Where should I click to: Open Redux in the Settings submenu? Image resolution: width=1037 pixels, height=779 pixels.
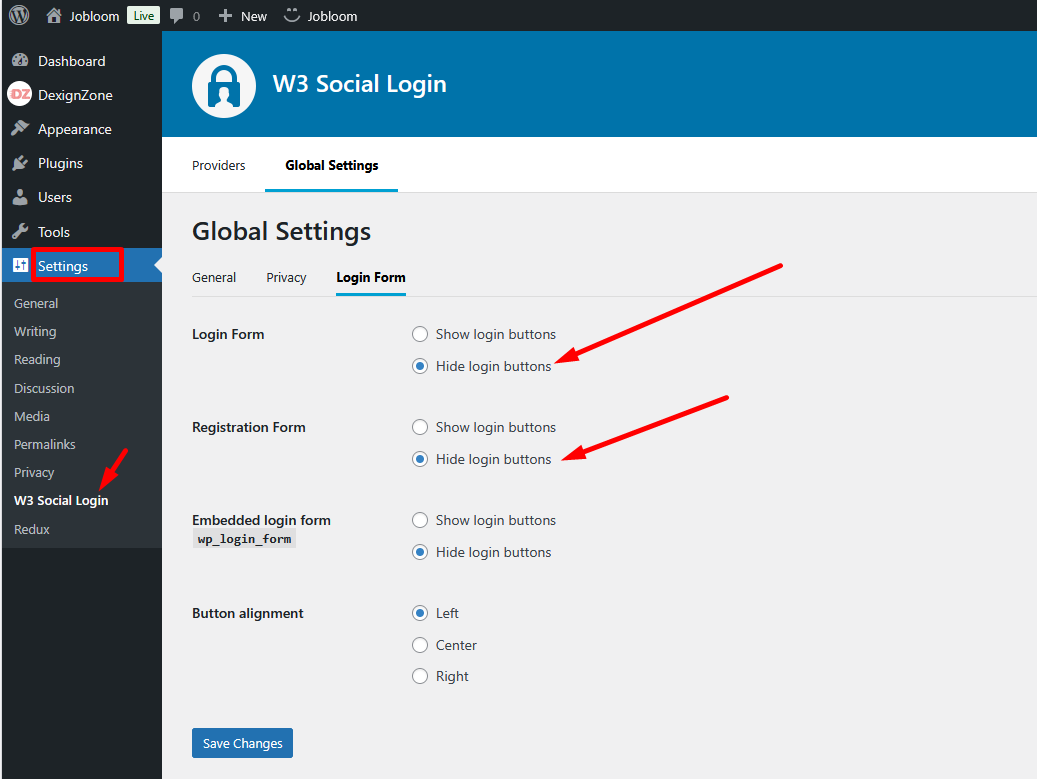click(32, 529)
